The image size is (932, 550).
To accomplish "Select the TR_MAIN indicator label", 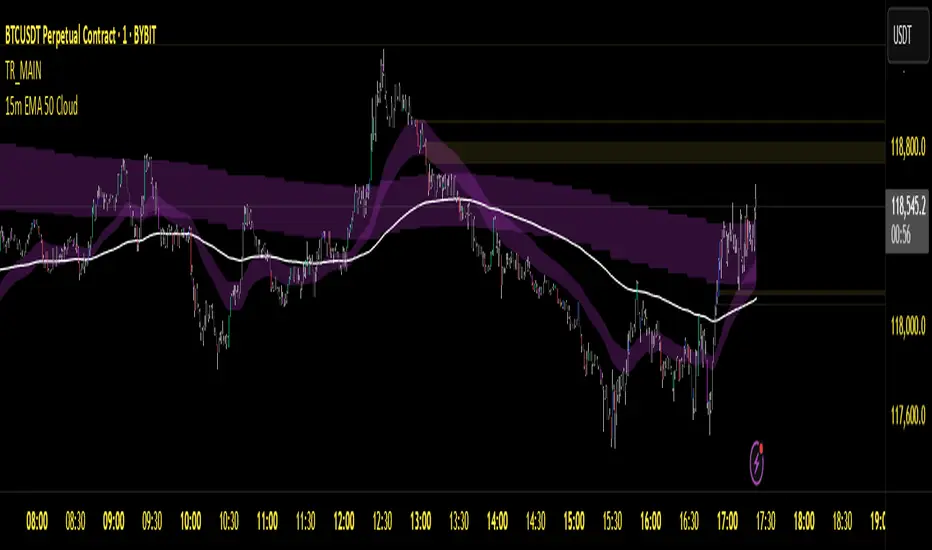I will point(23,71).
